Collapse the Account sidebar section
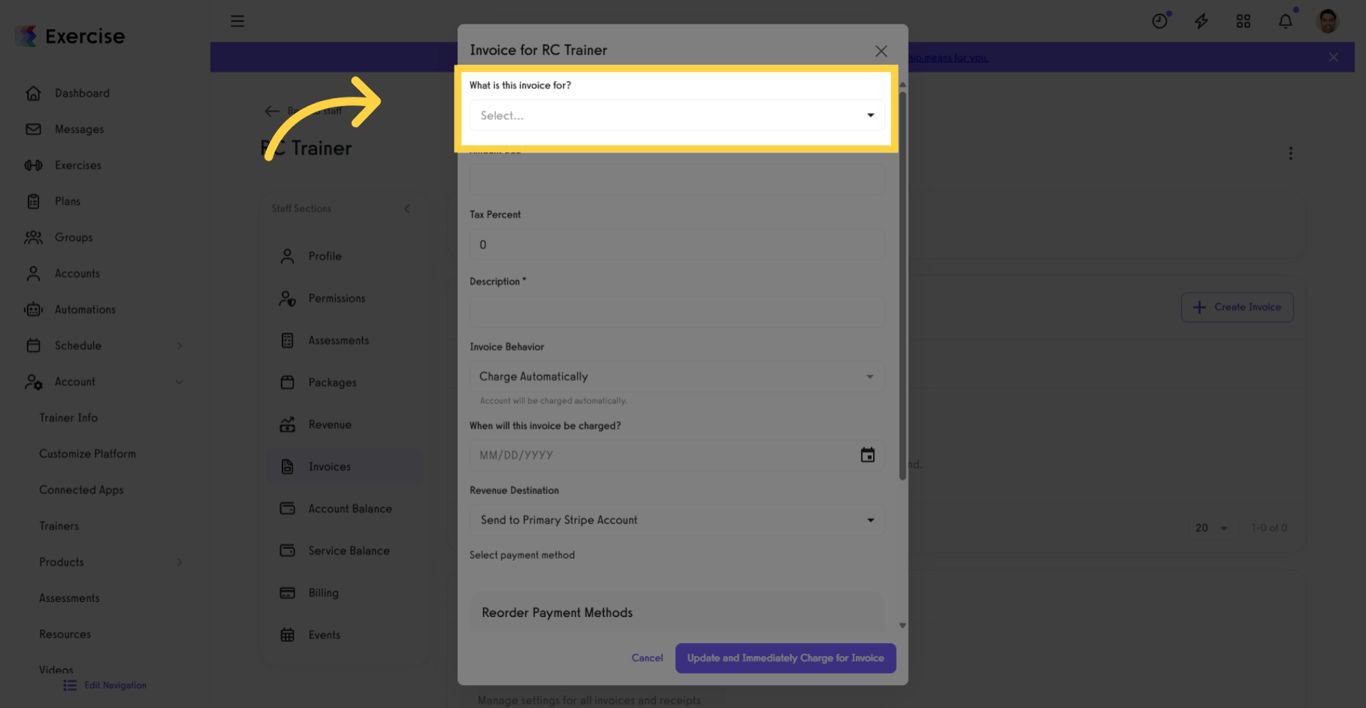 [x=180, y=382]
